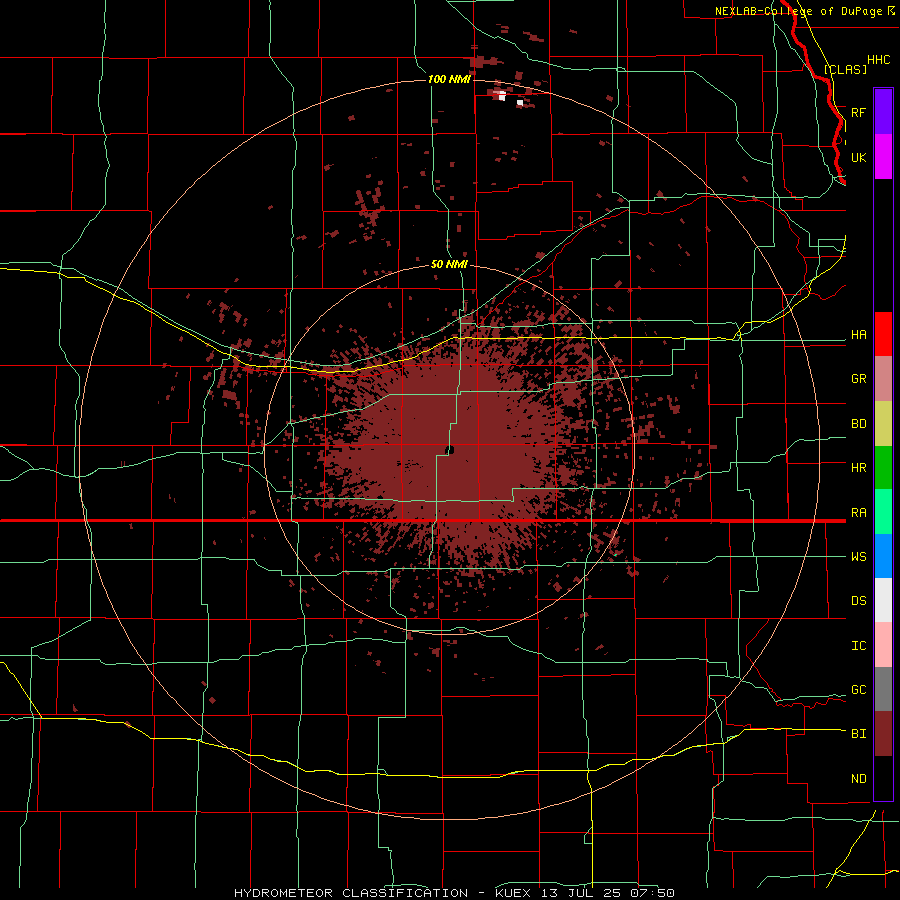
Task: Click the ND black legend swatch
Action: [x=883, y=778]
